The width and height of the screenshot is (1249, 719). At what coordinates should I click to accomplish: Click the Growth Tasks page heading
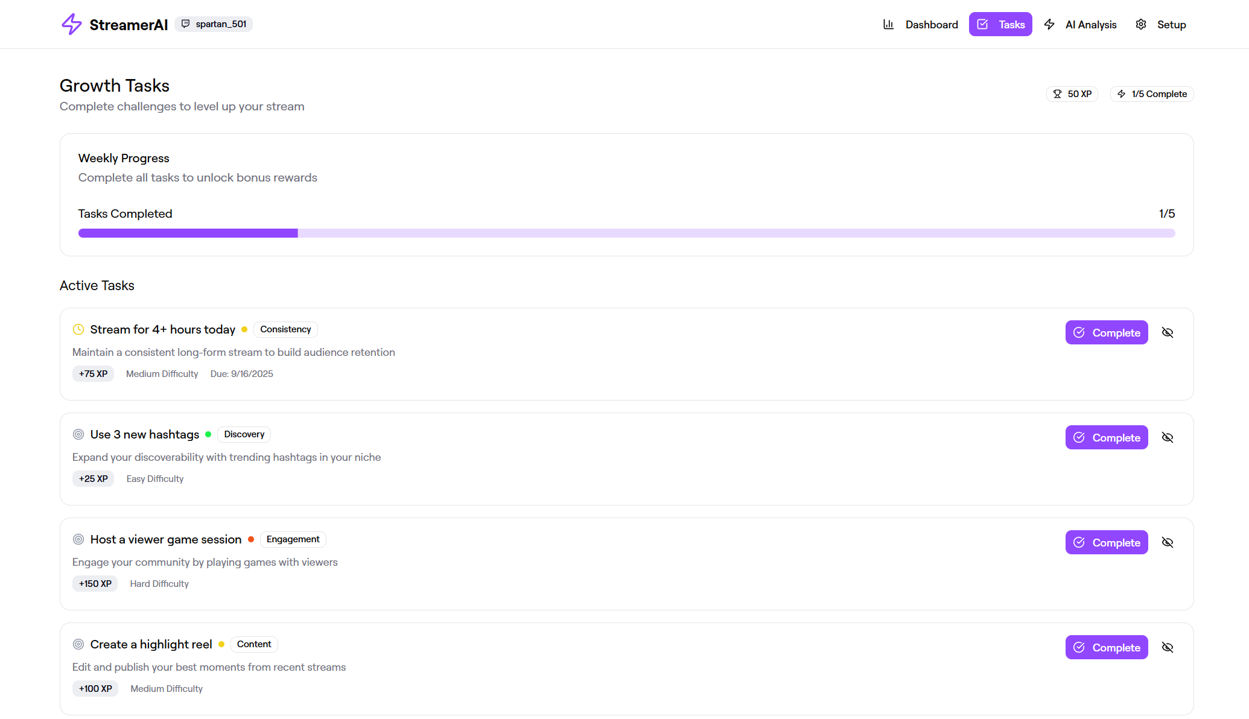[114, 86]
